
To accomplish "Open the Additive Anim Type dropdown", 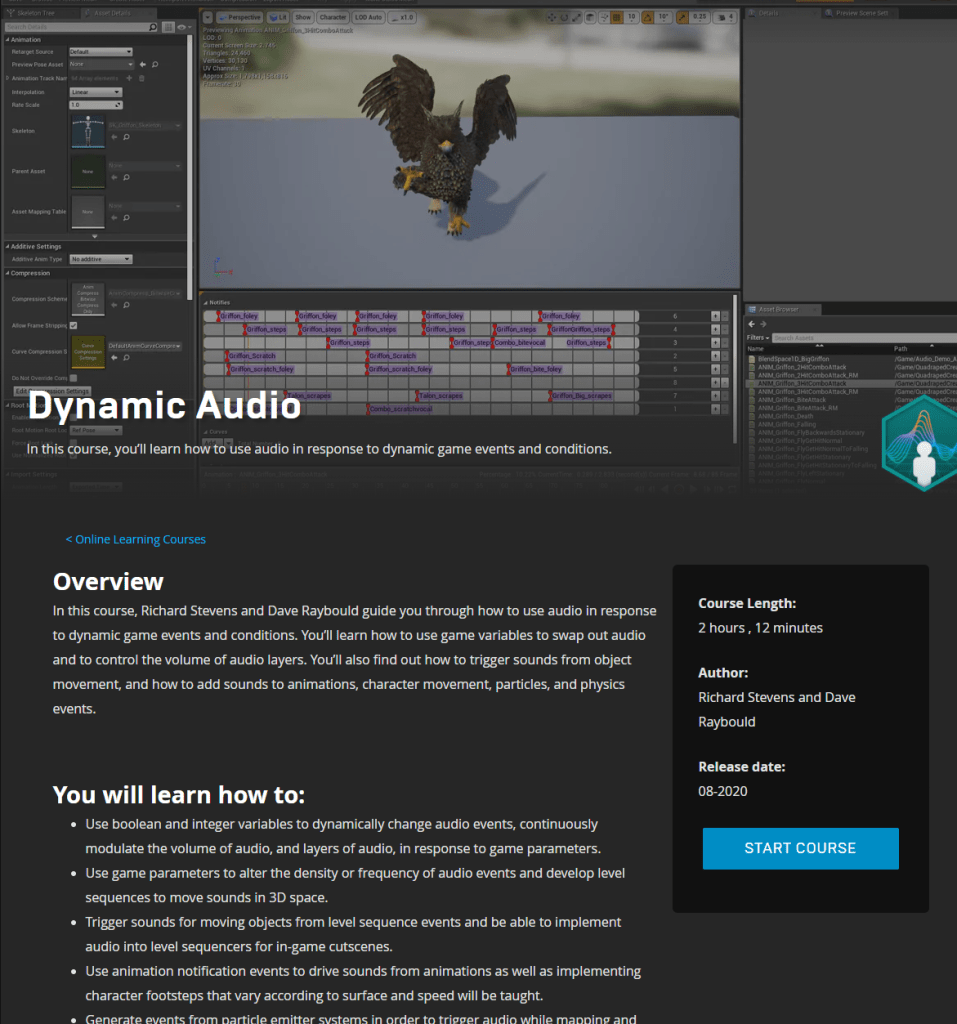I will point(100,259).
